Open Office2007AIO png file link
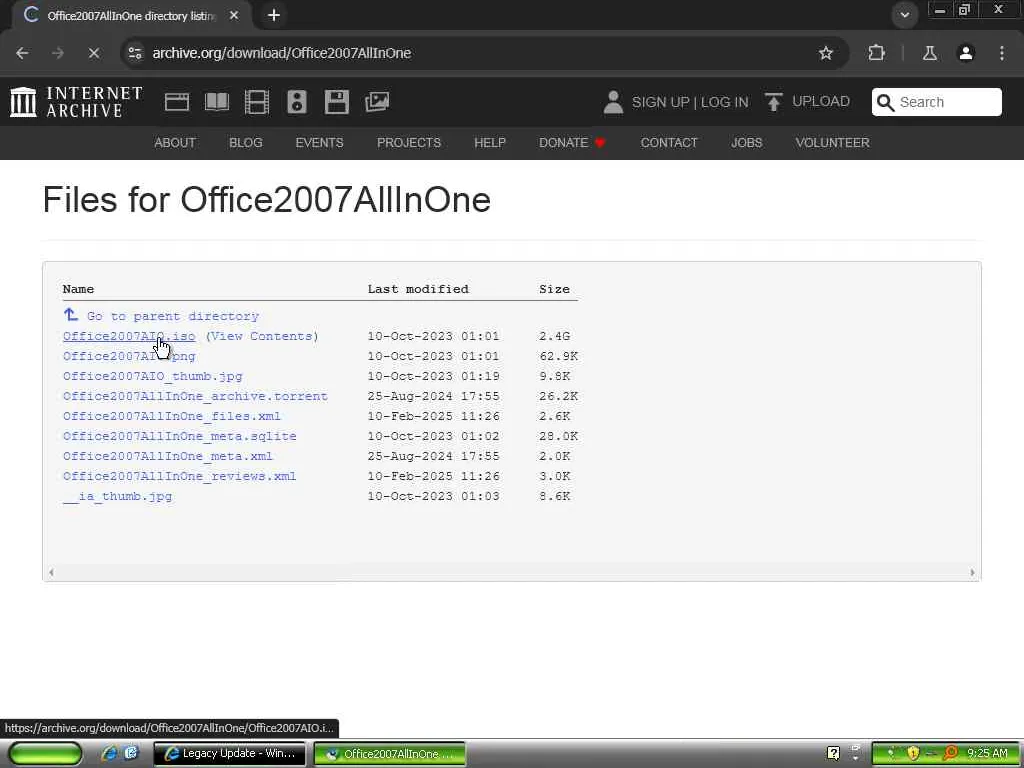The width and height of the screenshot is (1024, 768). pyautogui.click(x=129, y=357)
